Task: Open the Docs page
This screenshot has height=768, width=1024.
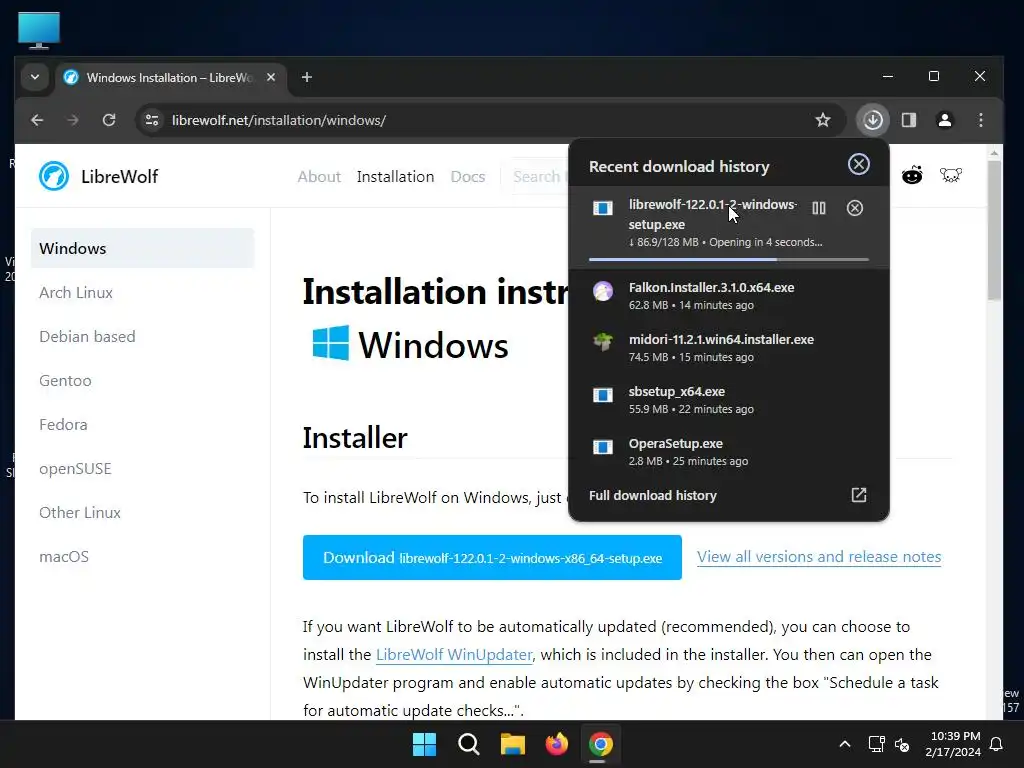Action: coord(468,176)
